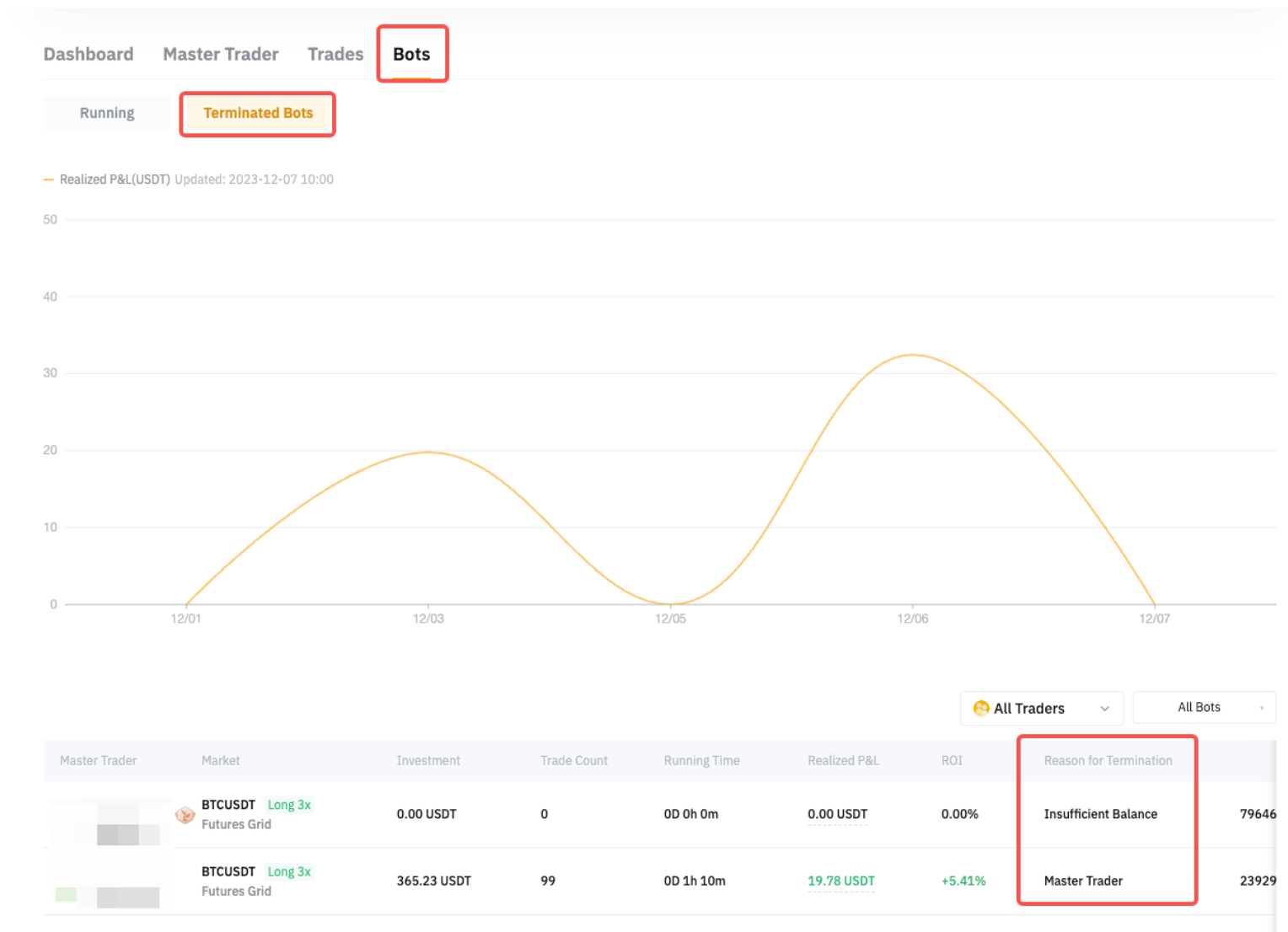Click the All Traders avatar icon
Viewport: 1288px width, 932px height.
[x=980, y=709]
